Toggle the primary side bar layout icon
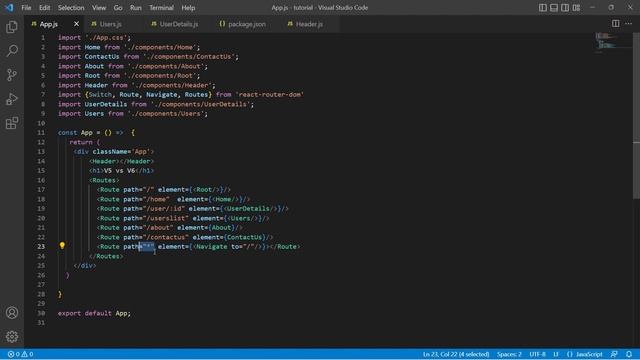The image size is (640, 360). (x=543, y=8)
